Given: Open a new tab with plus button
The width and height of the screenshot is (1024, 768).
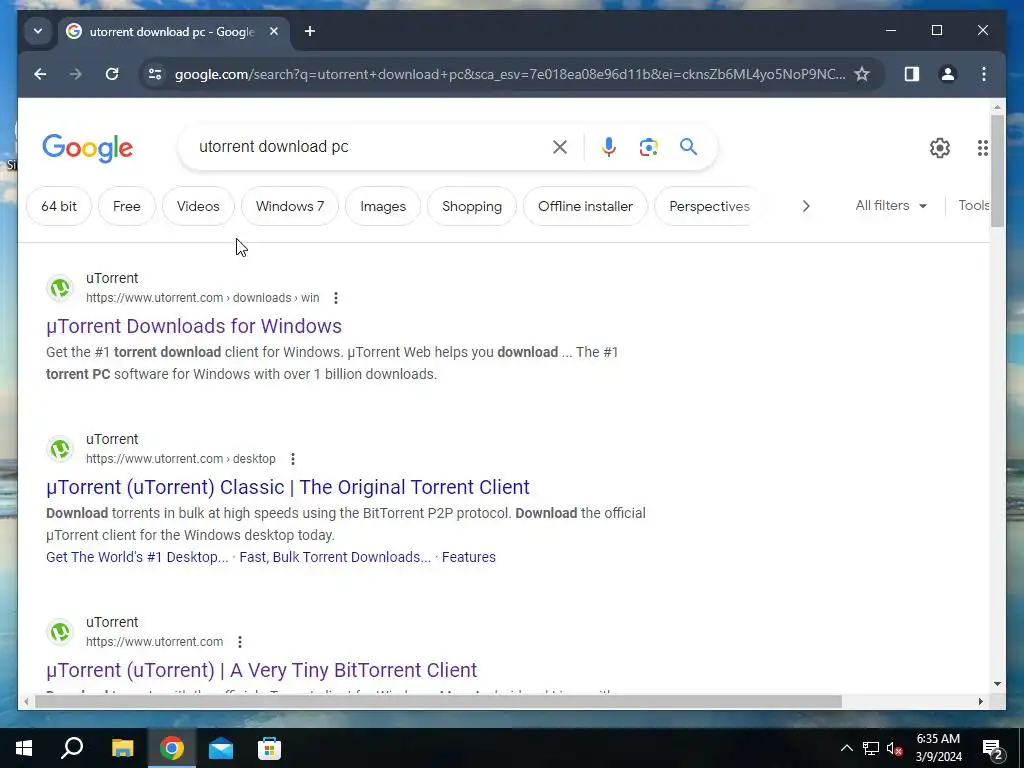Looking at the screenshot, I should 310,31.
